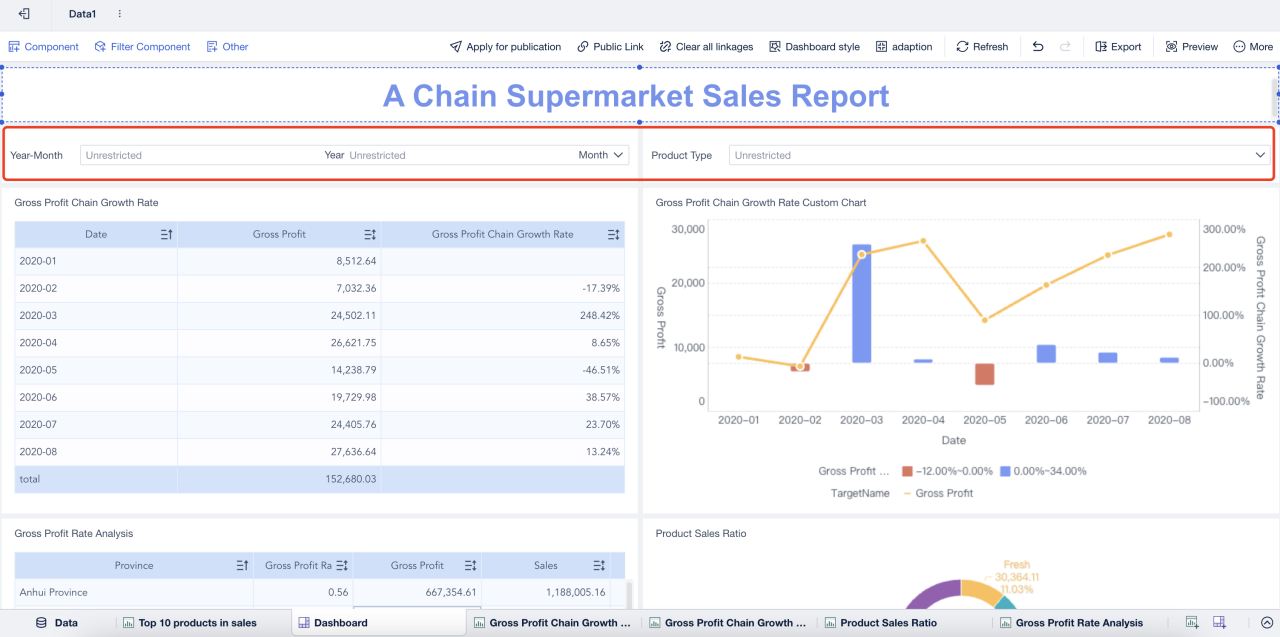Select the 27,636.64 gross profit cell
Screen dimensions: 1280x637
(x=279, y=452)
